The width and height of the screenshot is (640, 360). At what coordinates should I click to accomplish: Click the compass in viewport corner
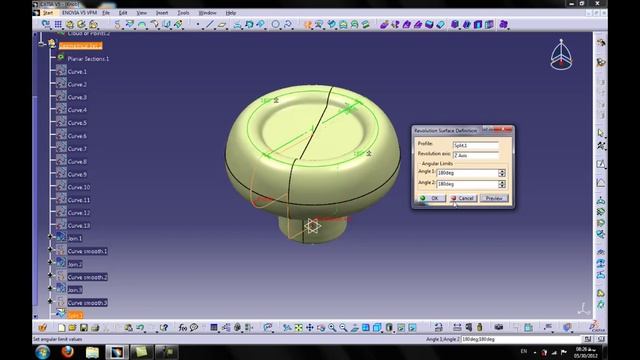(561, 55)
